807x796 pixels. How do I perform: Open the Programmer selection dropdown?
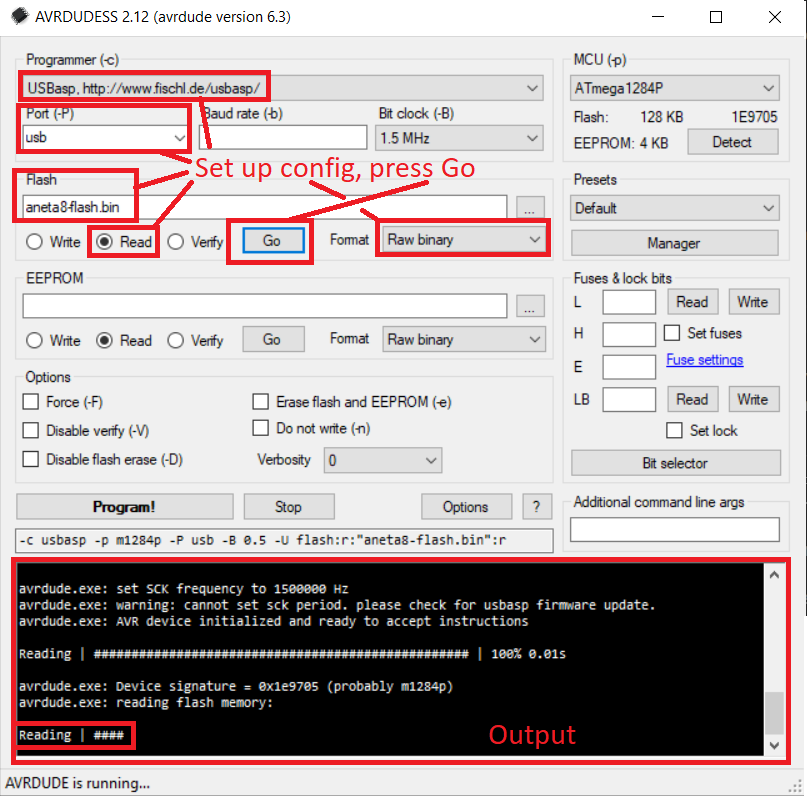click(x=534, y=87)
